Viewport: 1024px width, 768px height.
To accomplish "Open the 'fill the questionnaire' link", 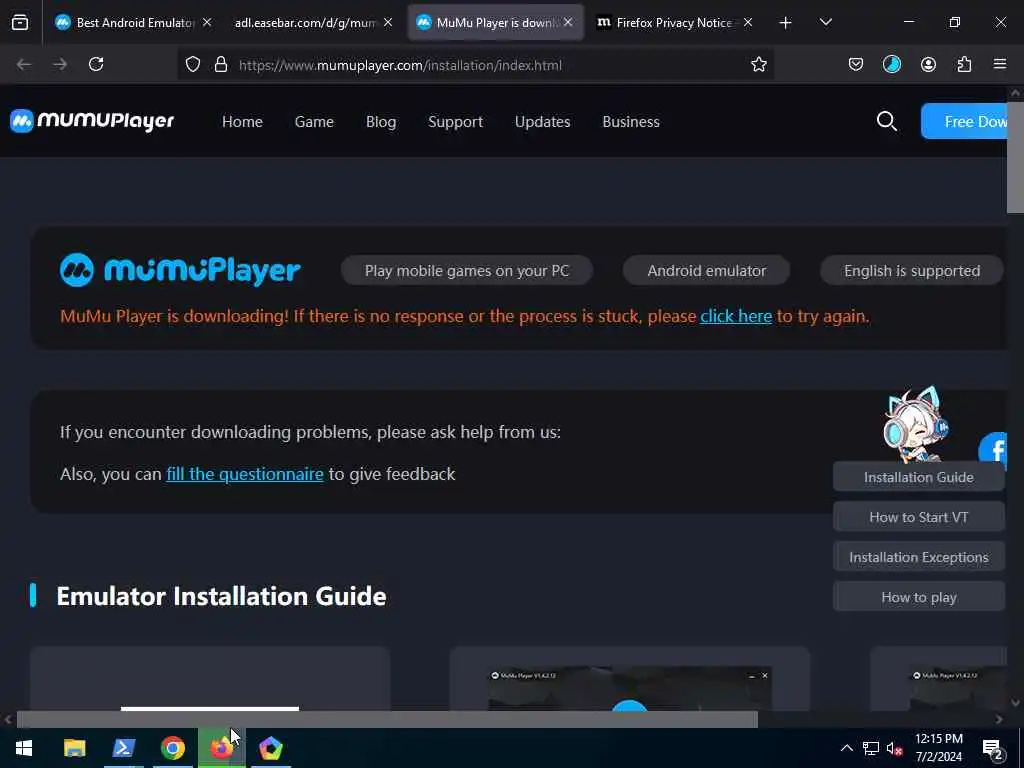I will pos(245,474).
